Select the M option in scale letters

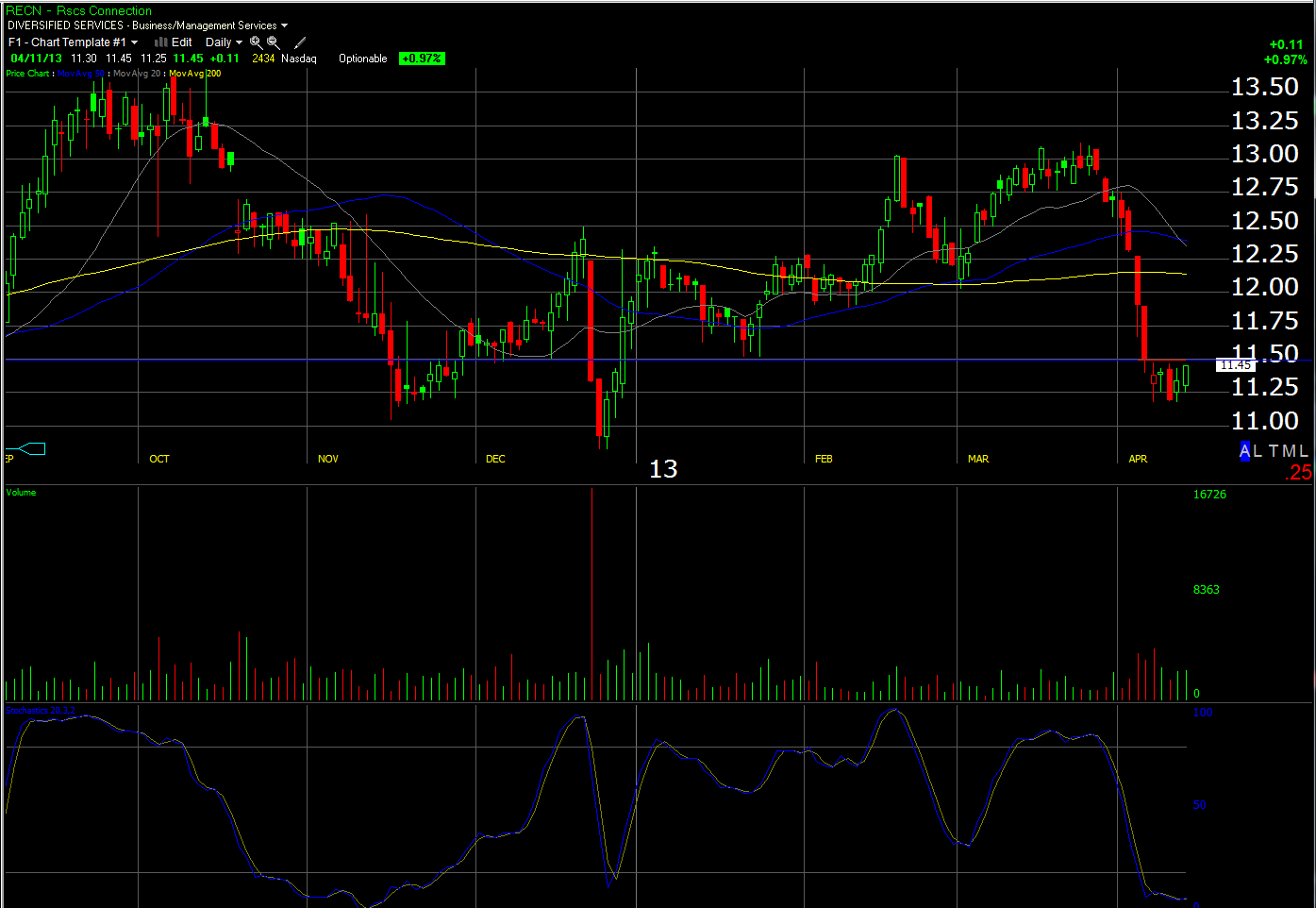[x=1288, y=451]
